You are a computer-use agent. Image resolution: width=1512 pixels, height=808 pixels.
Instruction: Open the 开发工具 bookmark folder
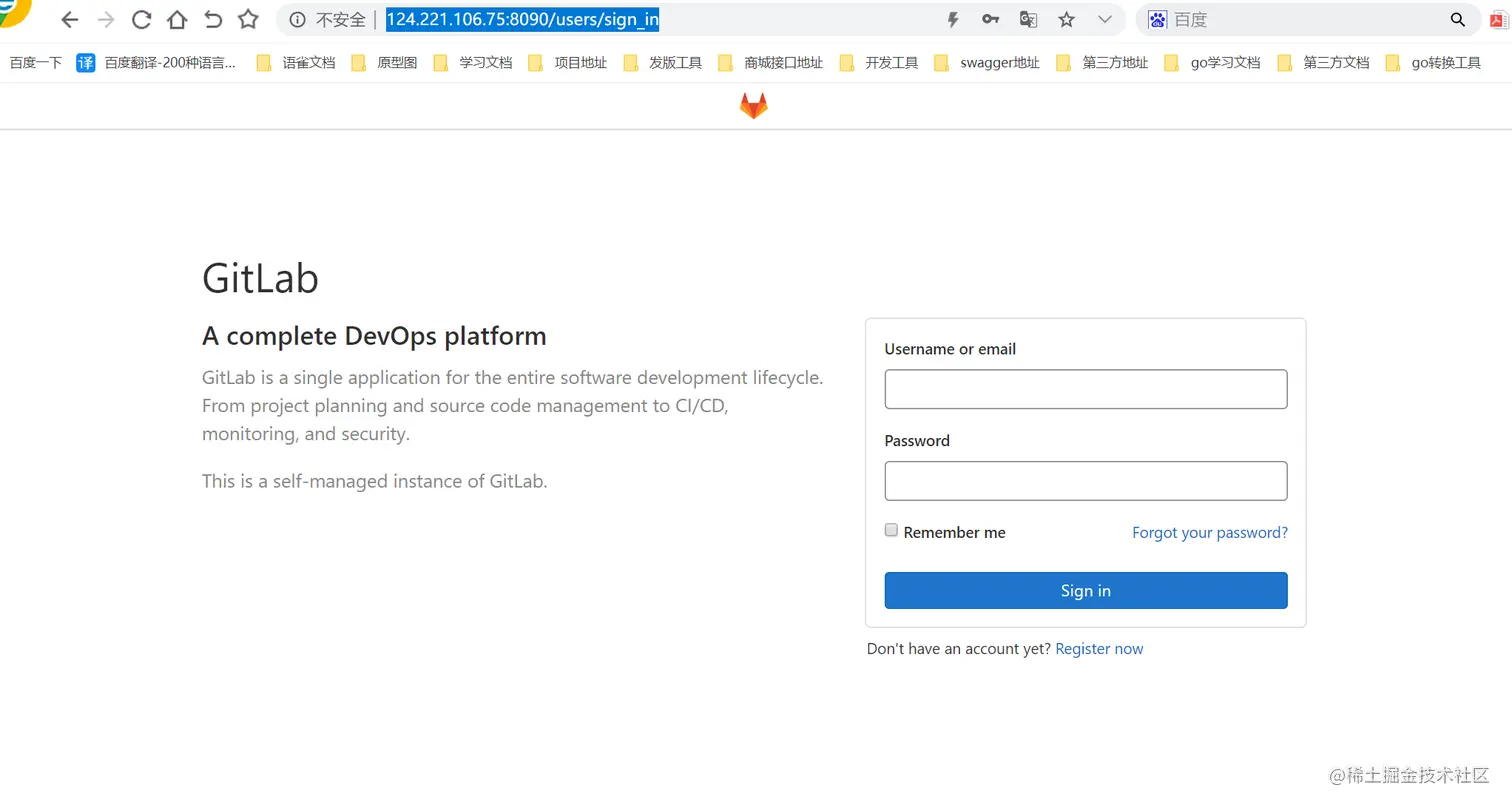pos(880,63)
